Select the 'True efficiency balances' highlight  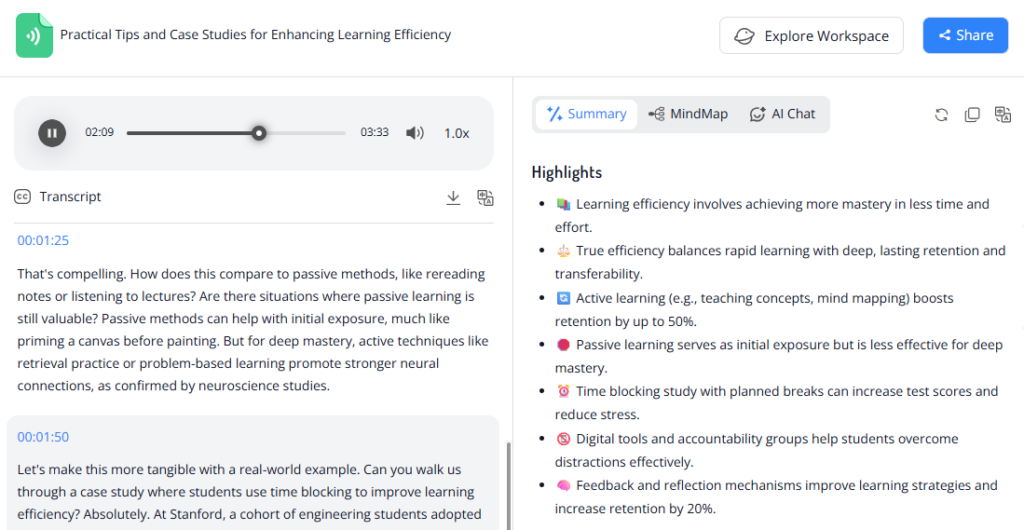click(780, 262)
